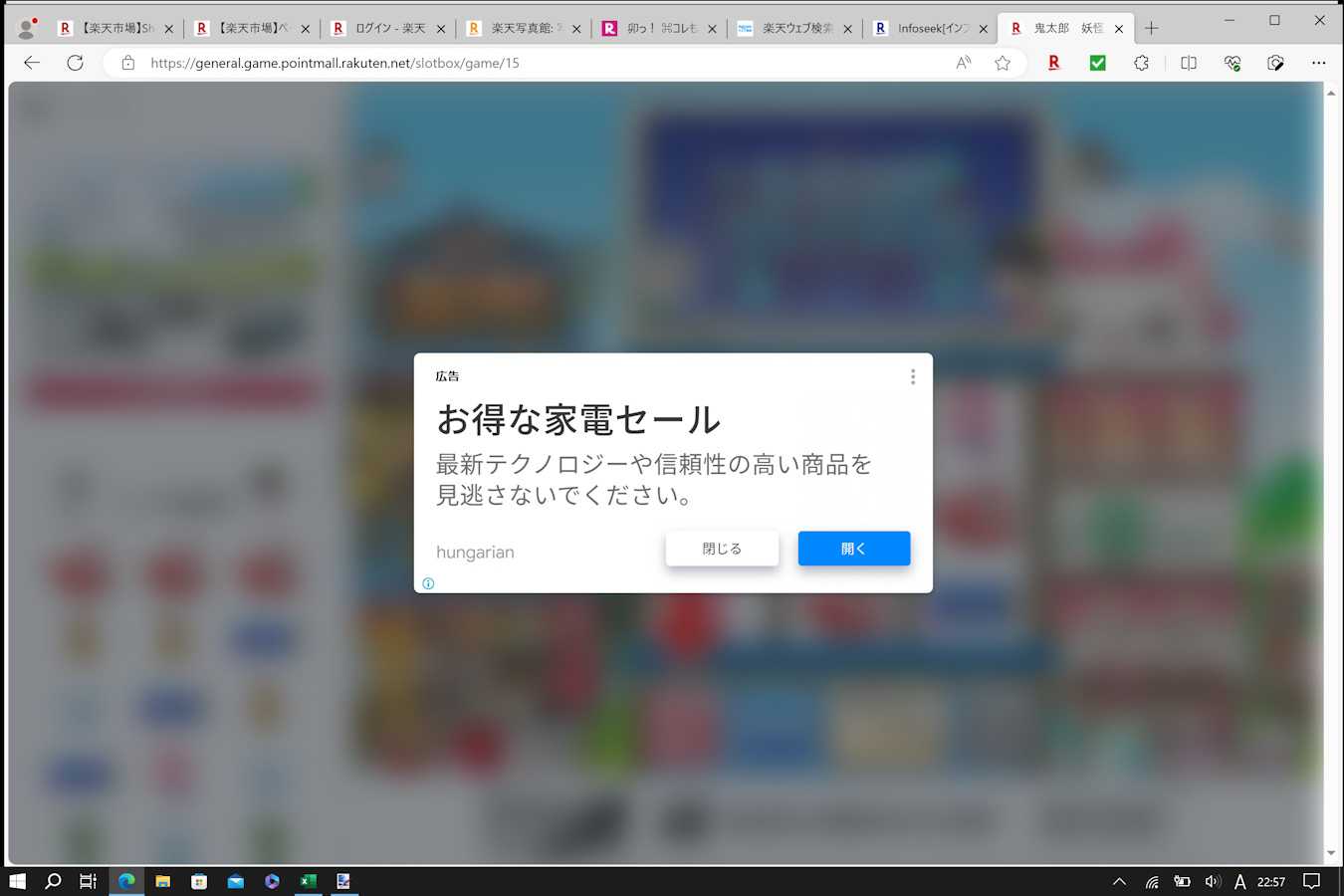Viewport: 1344px width, 896px height.
Task: Click the battery tray icon
Action: click(1182, 881)
